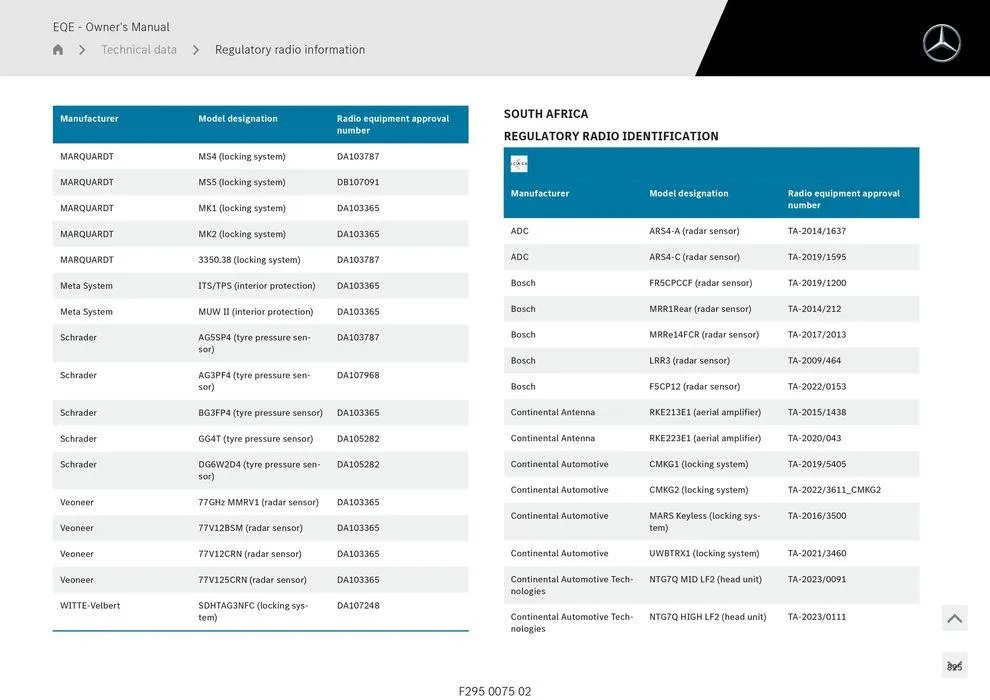Click the scroll-to-top arrow button
Viewport: 990px width, 700px height.
coord(954,619)
